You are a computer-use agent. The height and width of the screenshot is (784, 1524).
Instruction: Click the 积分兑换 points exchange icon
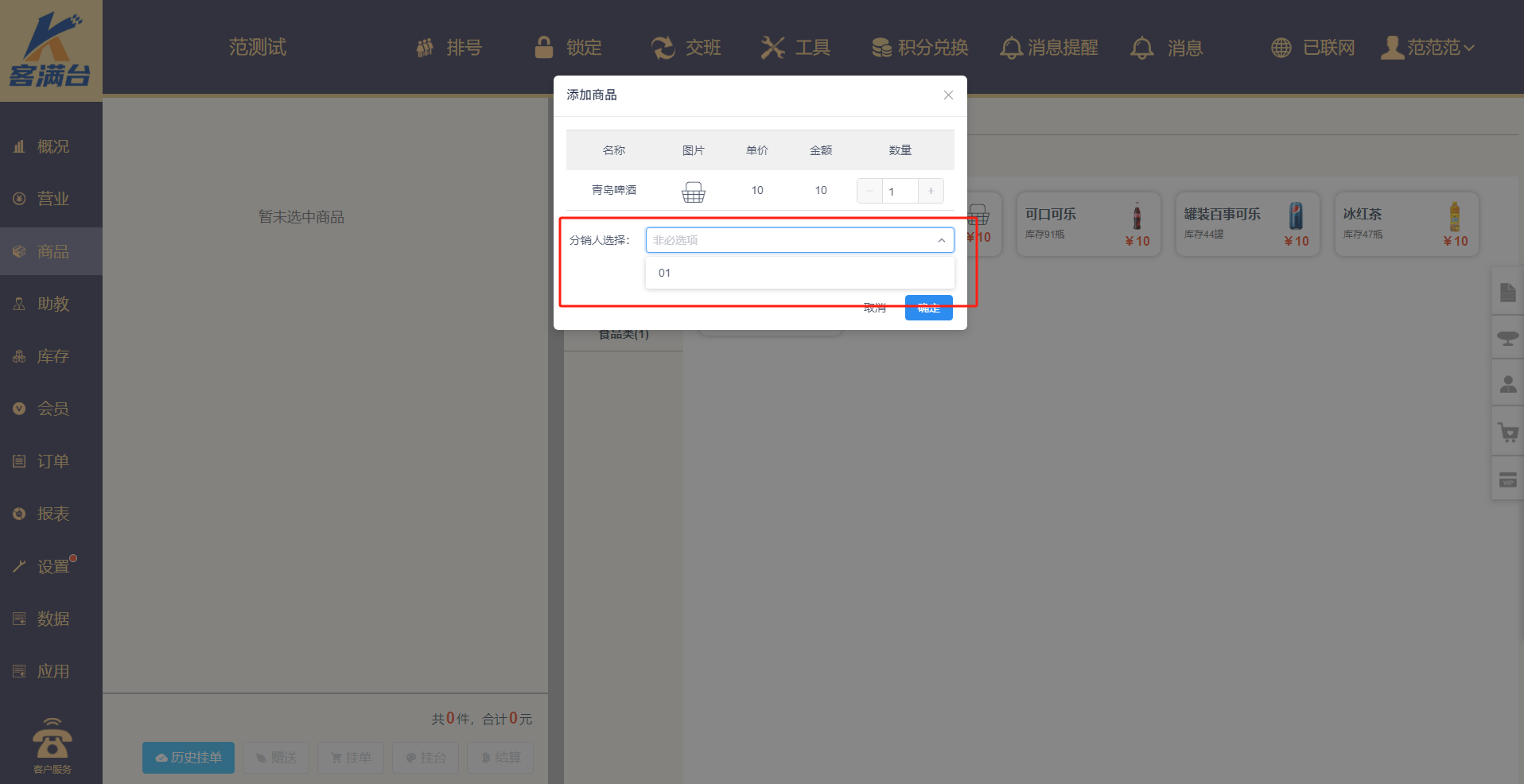881,48
